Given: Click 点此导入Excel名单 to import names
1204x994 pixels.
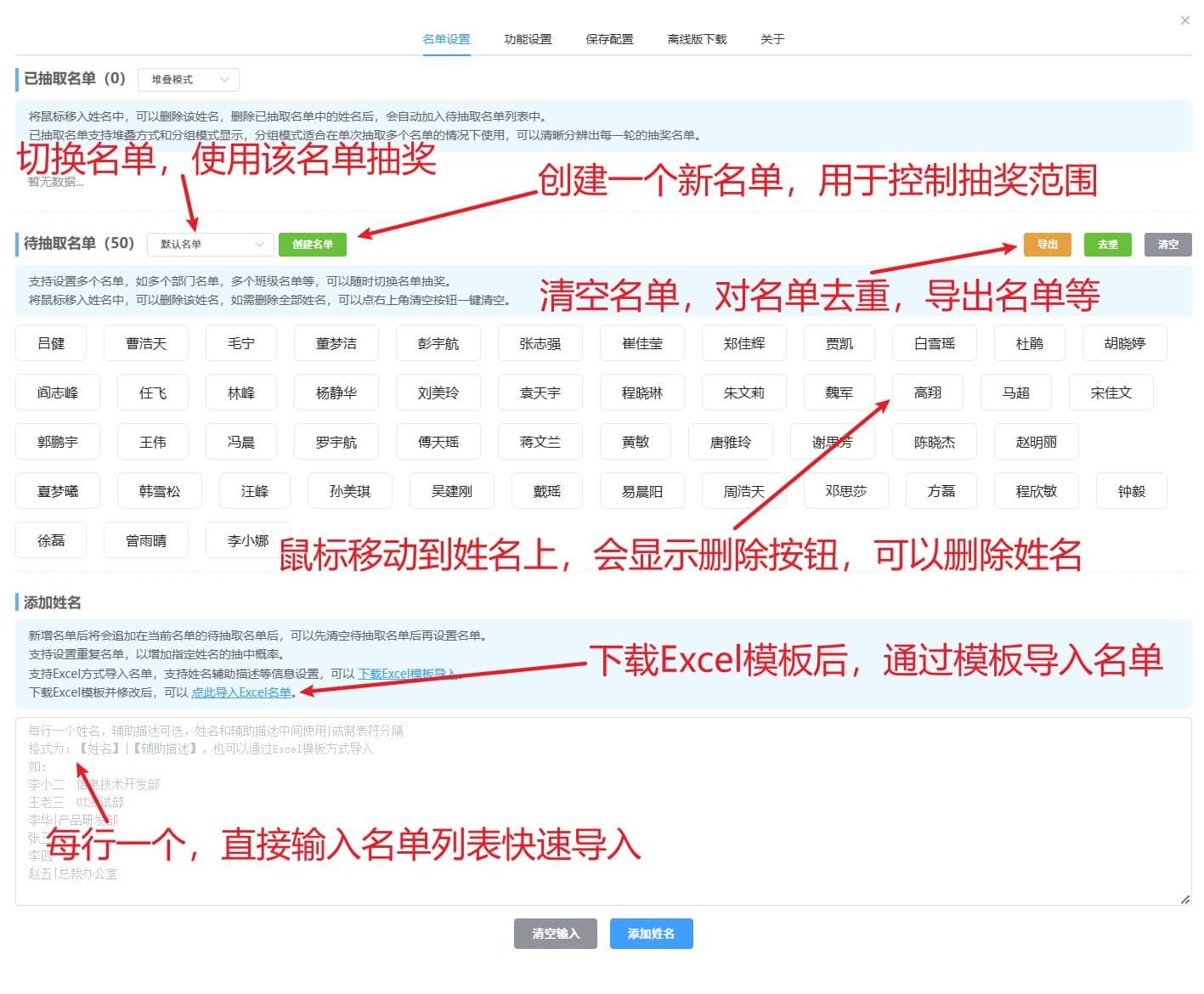Looking at the screenshot, I should click(x=240, y=692).
